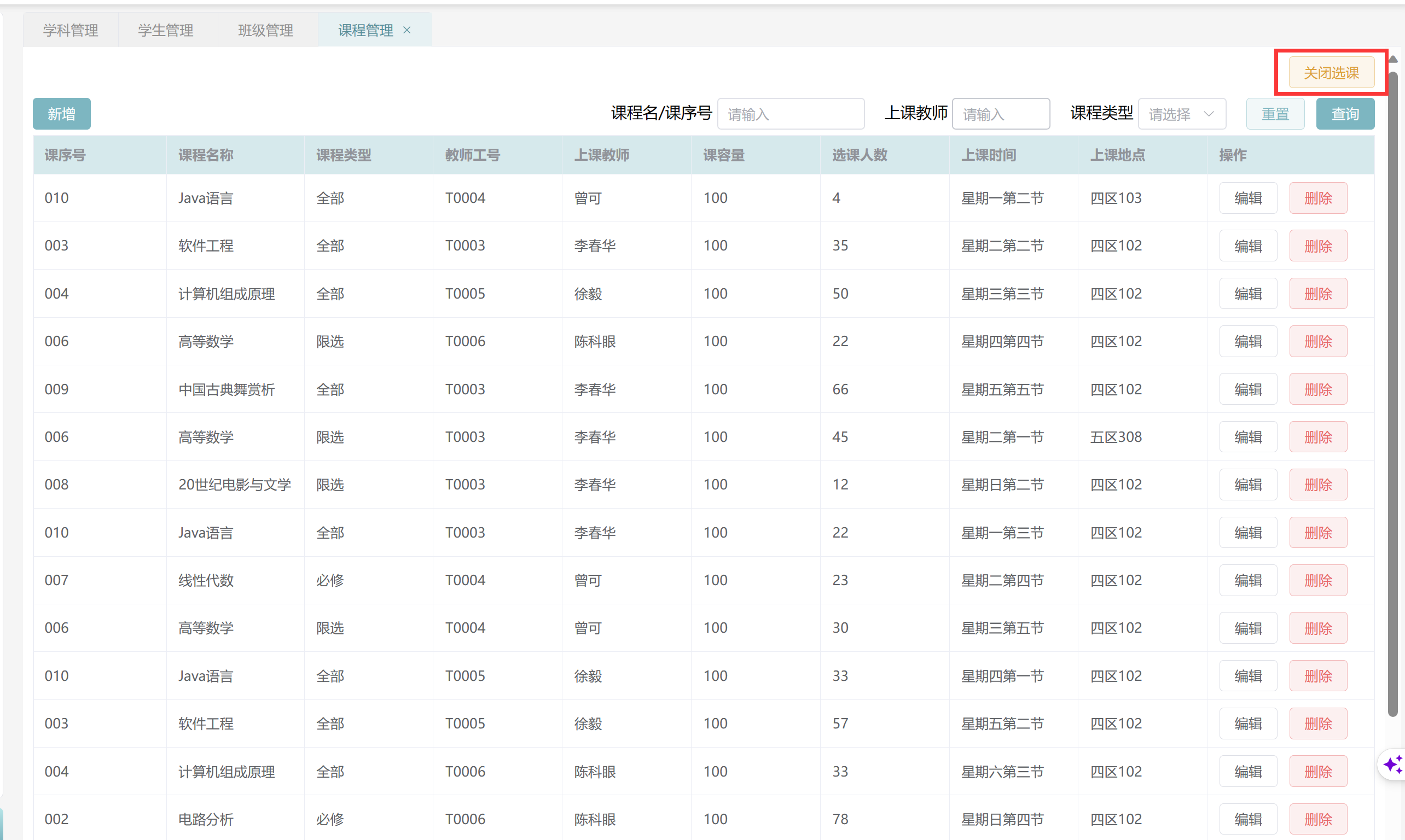The height and width of the screenshot is (840, 1405).
Task: Switch to the 学生管理 tab
Action: click(166, 30)
